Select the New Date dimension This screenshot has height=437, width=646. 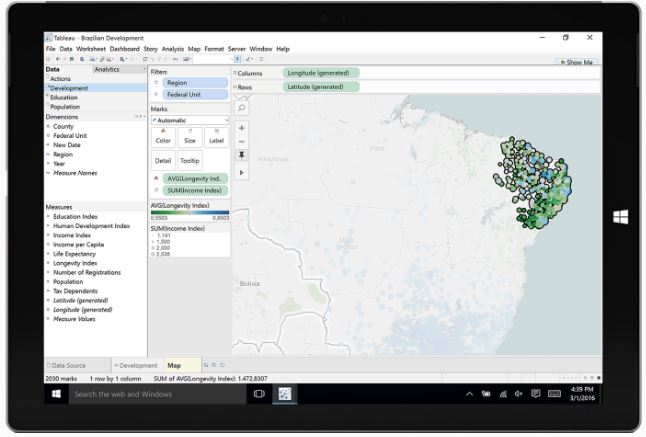click(x=66, y=145)
